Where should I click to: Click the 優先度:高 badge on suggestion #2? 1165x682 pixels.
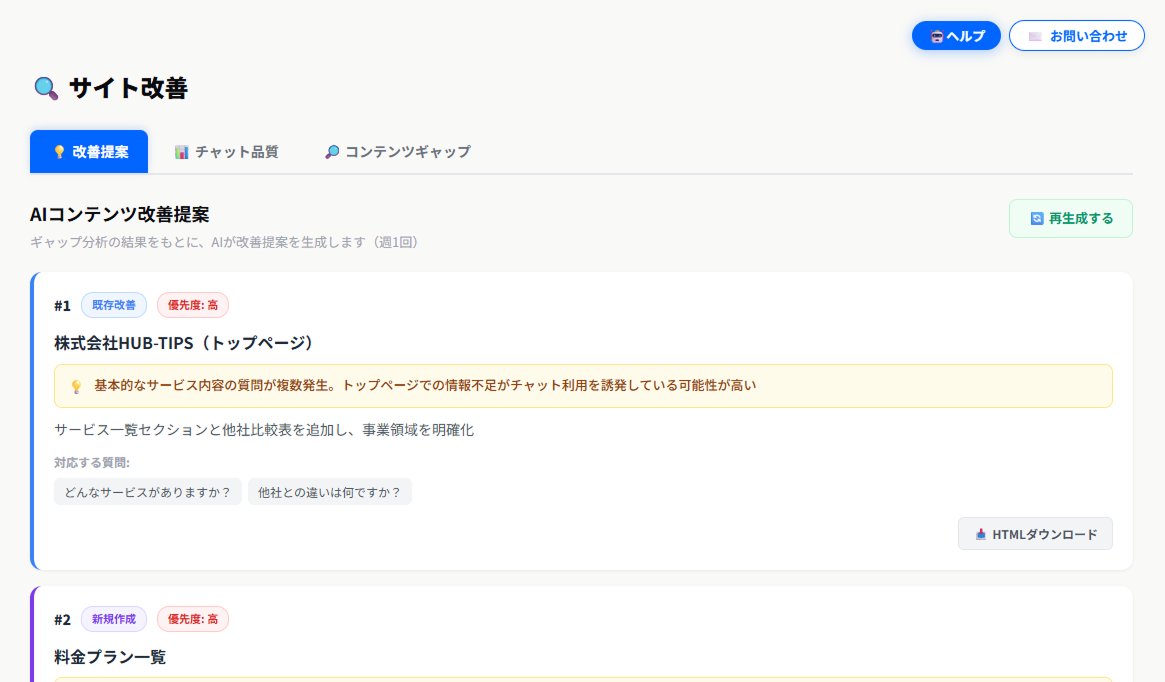click(x=192, y=619)
